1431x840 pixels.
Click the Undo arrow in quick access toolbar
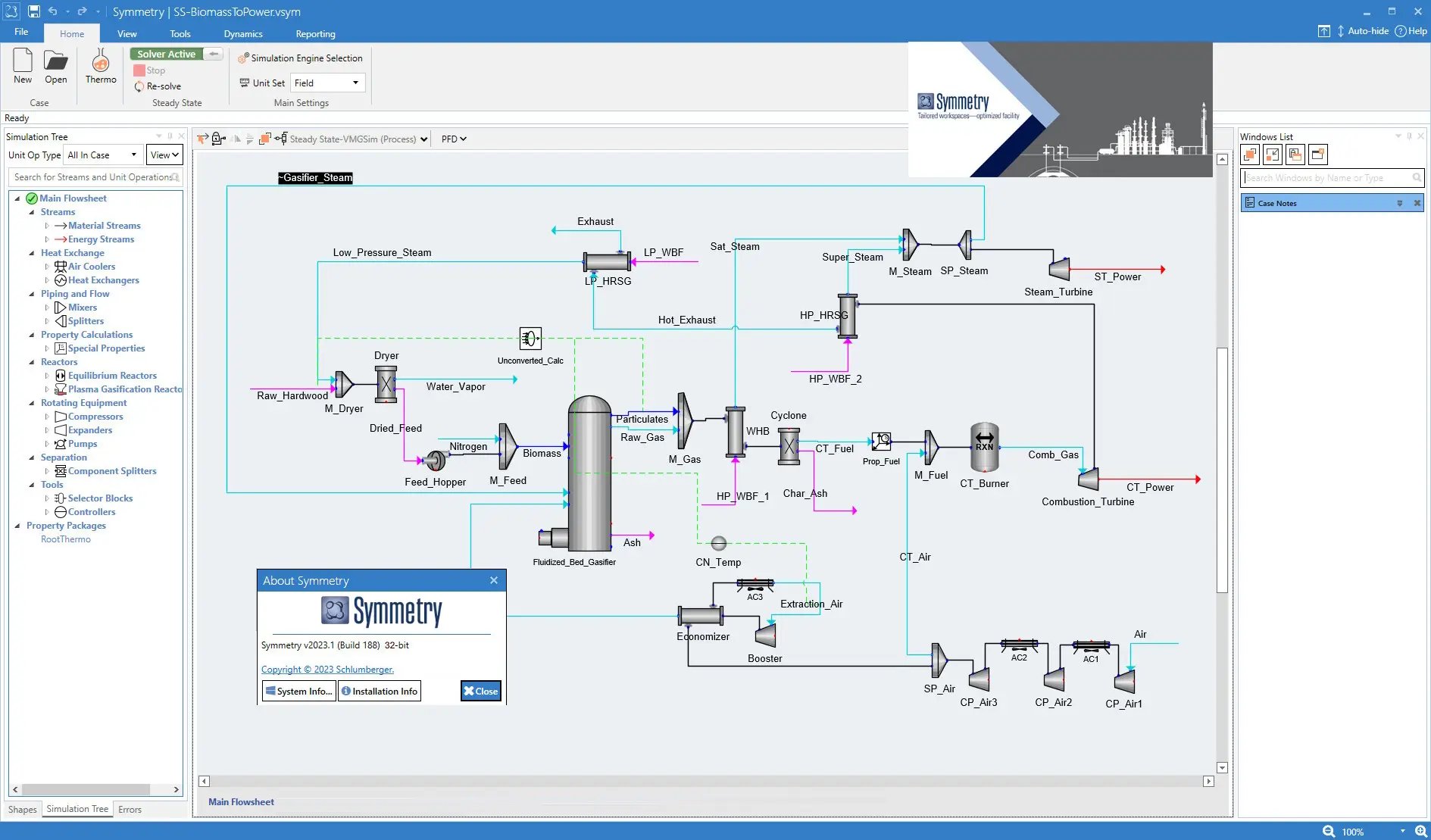(x=52, y=11)
